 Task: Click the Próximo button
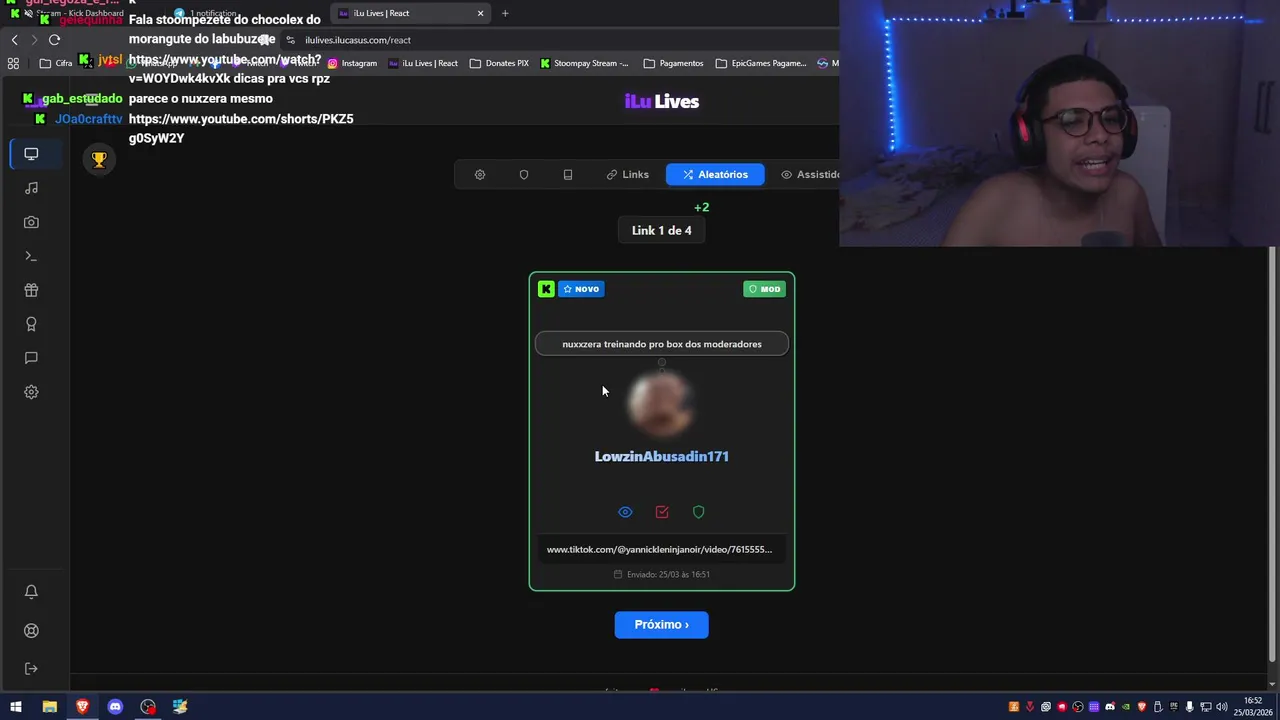[x=661, y=624]
